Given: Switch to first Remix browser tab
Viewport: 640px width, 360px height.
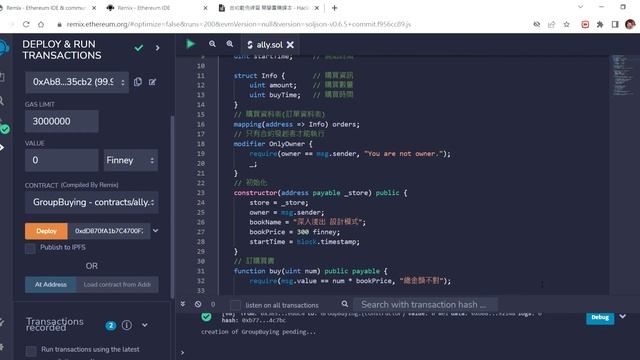Looking at the screenshot, I should (x=45, y=8).
